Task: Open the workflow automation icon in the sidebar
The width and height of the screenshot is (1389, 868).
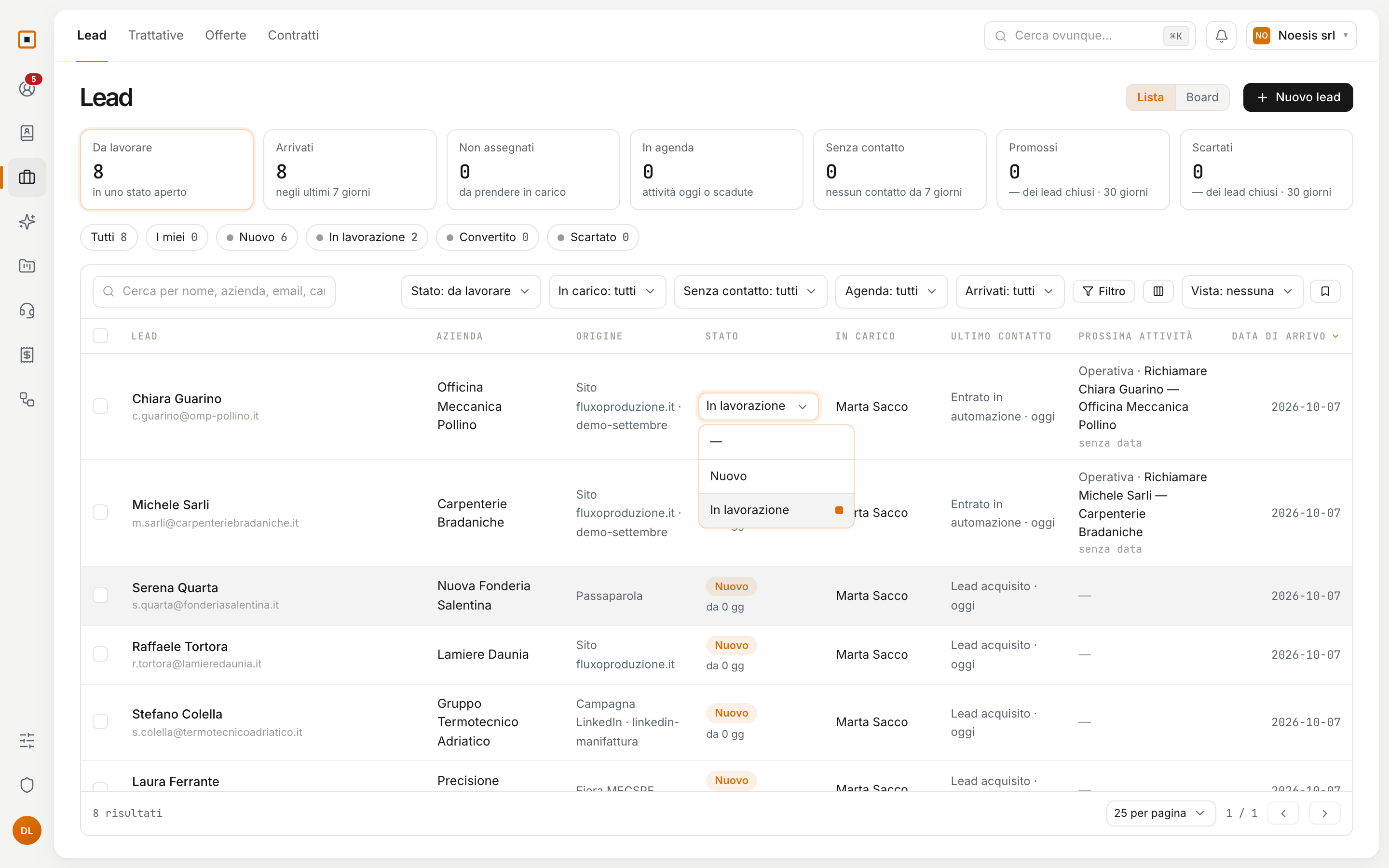Action: (27, 399)
